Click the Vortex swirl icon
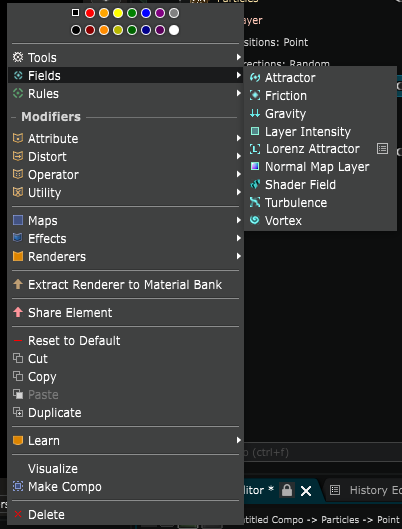 pos(255,220)
